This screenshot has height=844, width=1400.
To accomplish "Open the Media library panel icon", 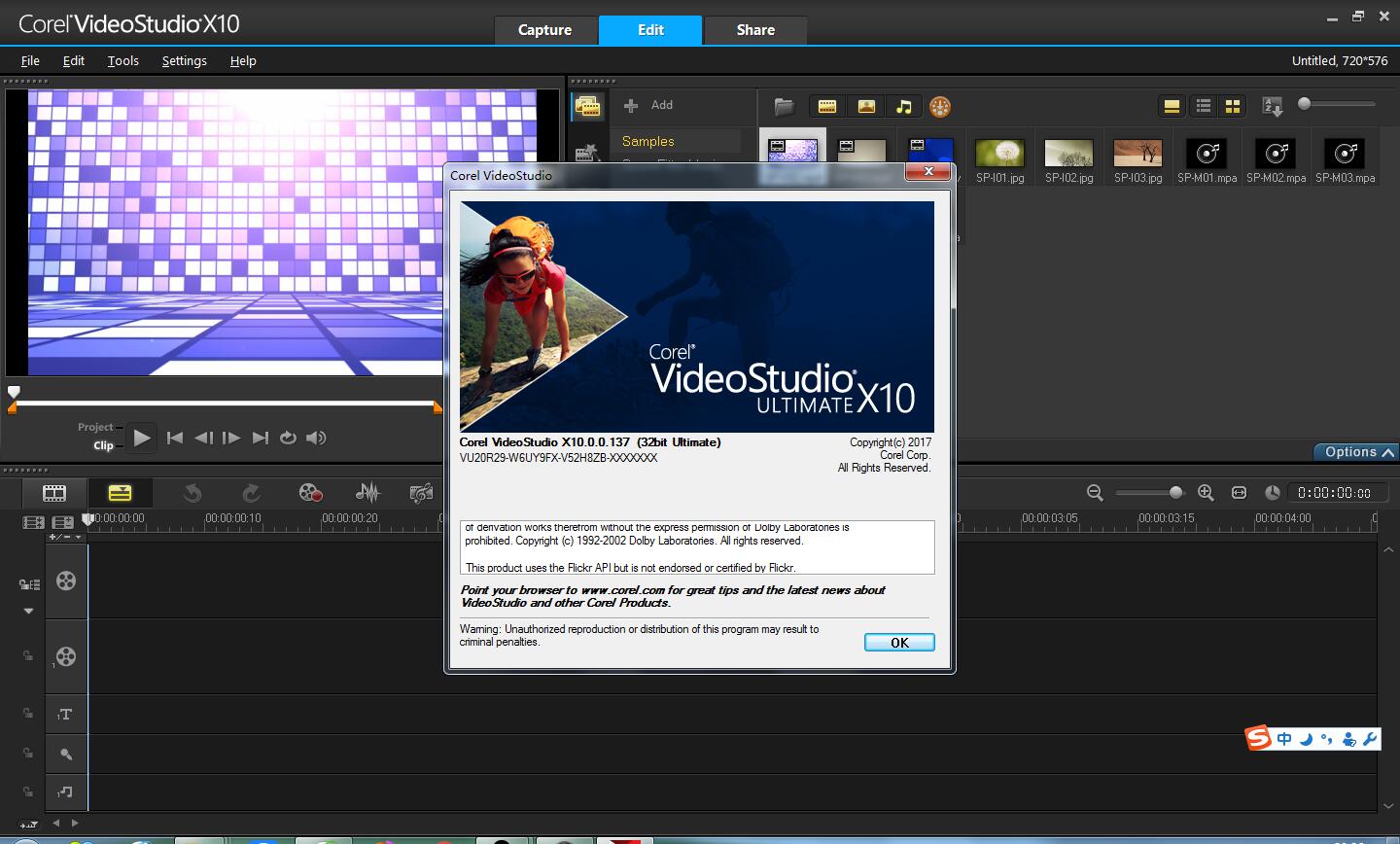I will pyautogui.click(x=586, y=107).
